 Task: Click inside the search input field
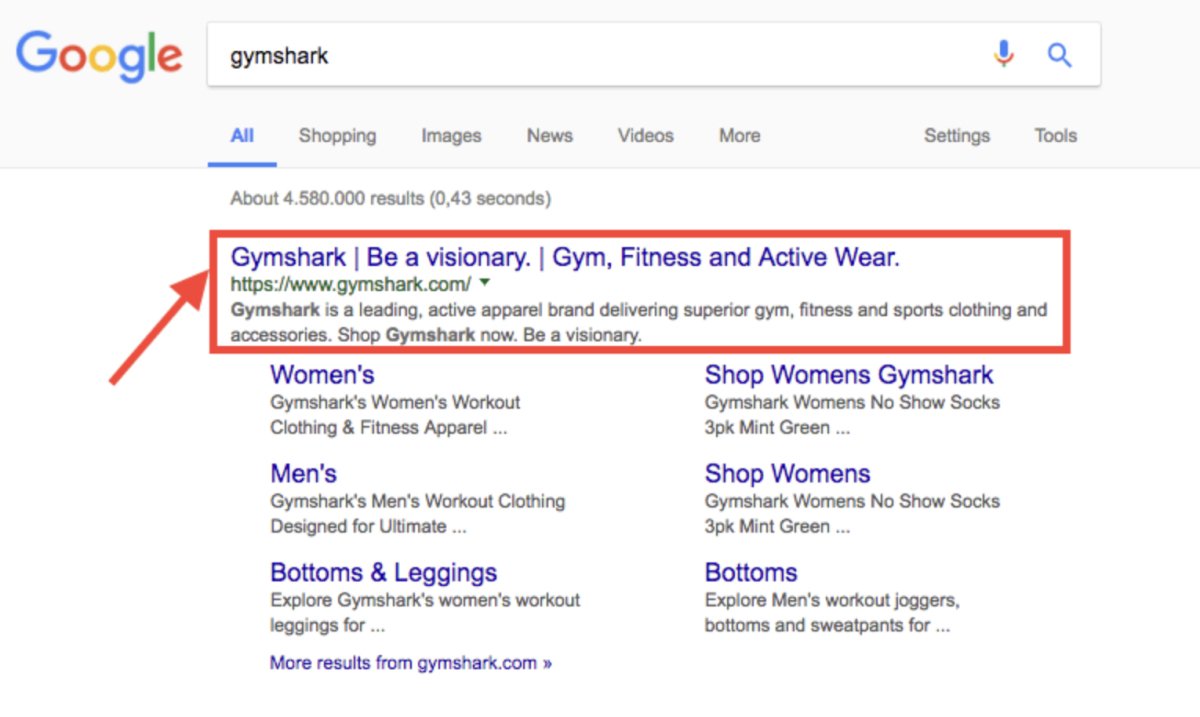click(x=500, y=55)
